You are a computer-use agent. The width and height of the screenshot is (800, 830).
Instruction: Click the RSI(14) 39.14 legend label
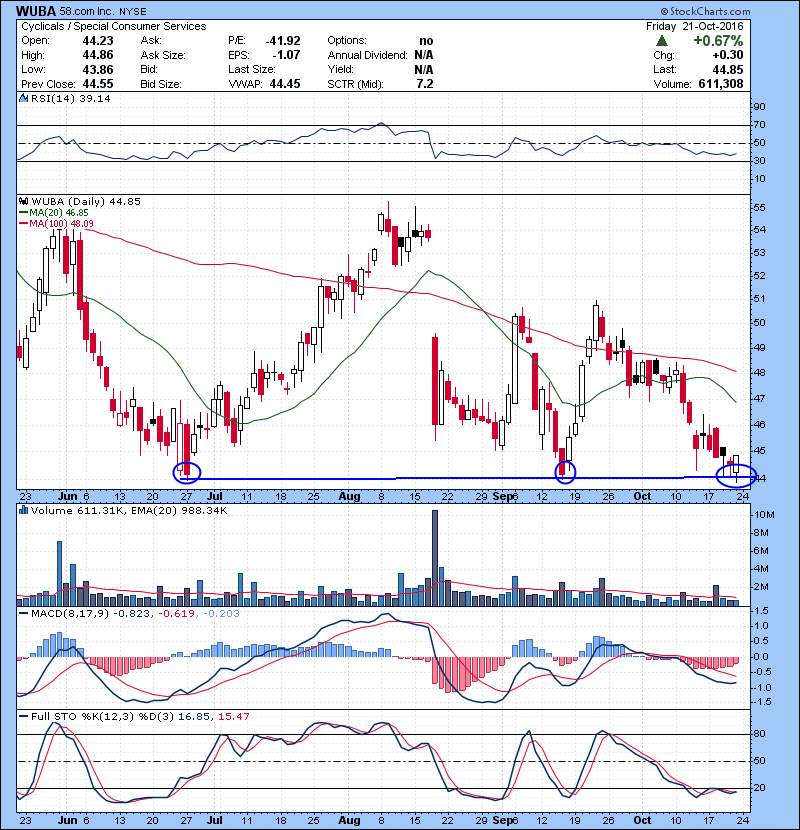click(x=70, y=98)
